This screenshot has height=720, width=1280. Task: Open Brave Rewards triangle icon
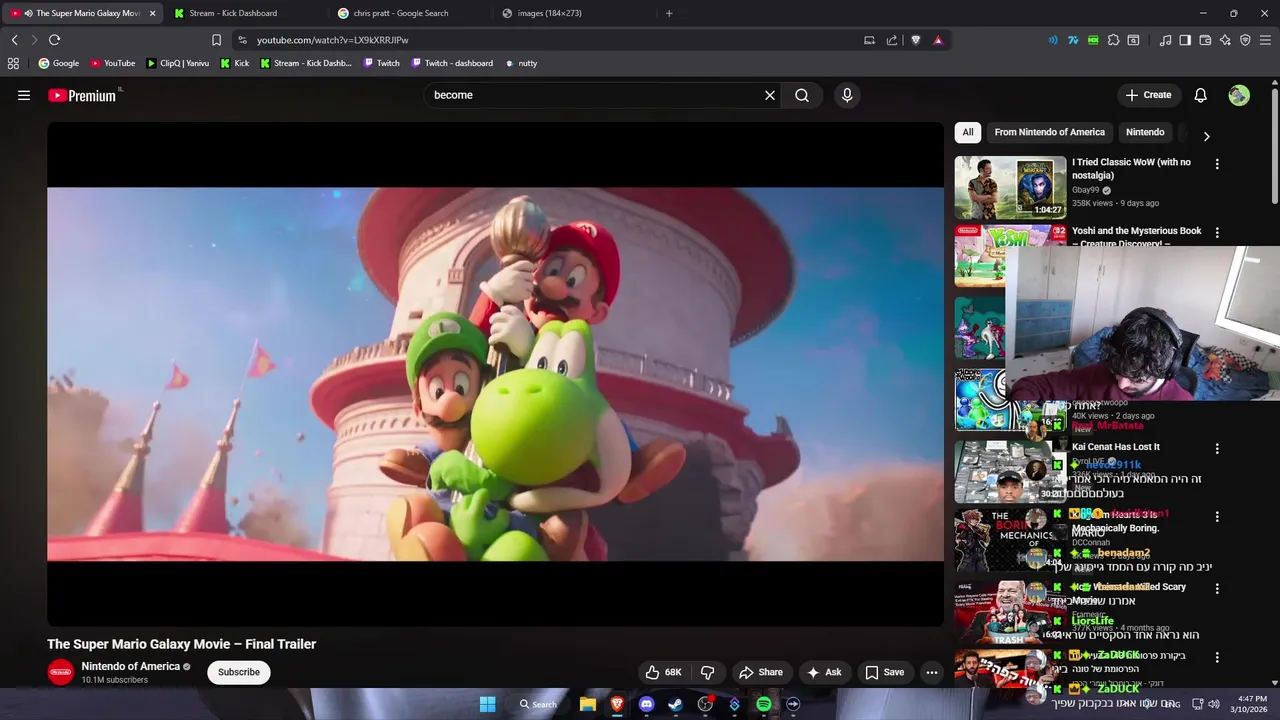pos(938,40)
